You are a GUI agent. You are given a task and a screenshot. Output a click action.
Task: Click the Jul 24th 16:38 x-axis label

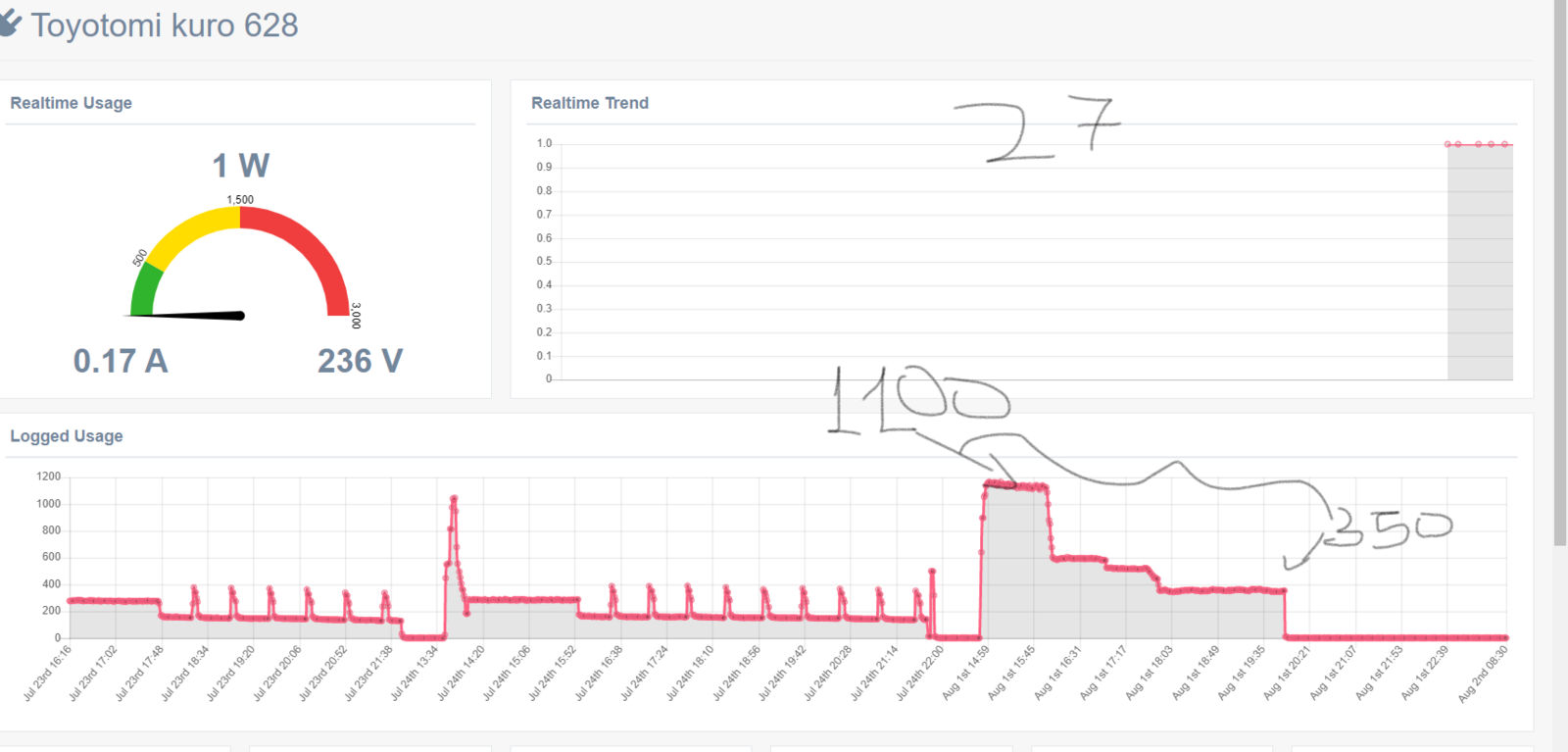599,673
